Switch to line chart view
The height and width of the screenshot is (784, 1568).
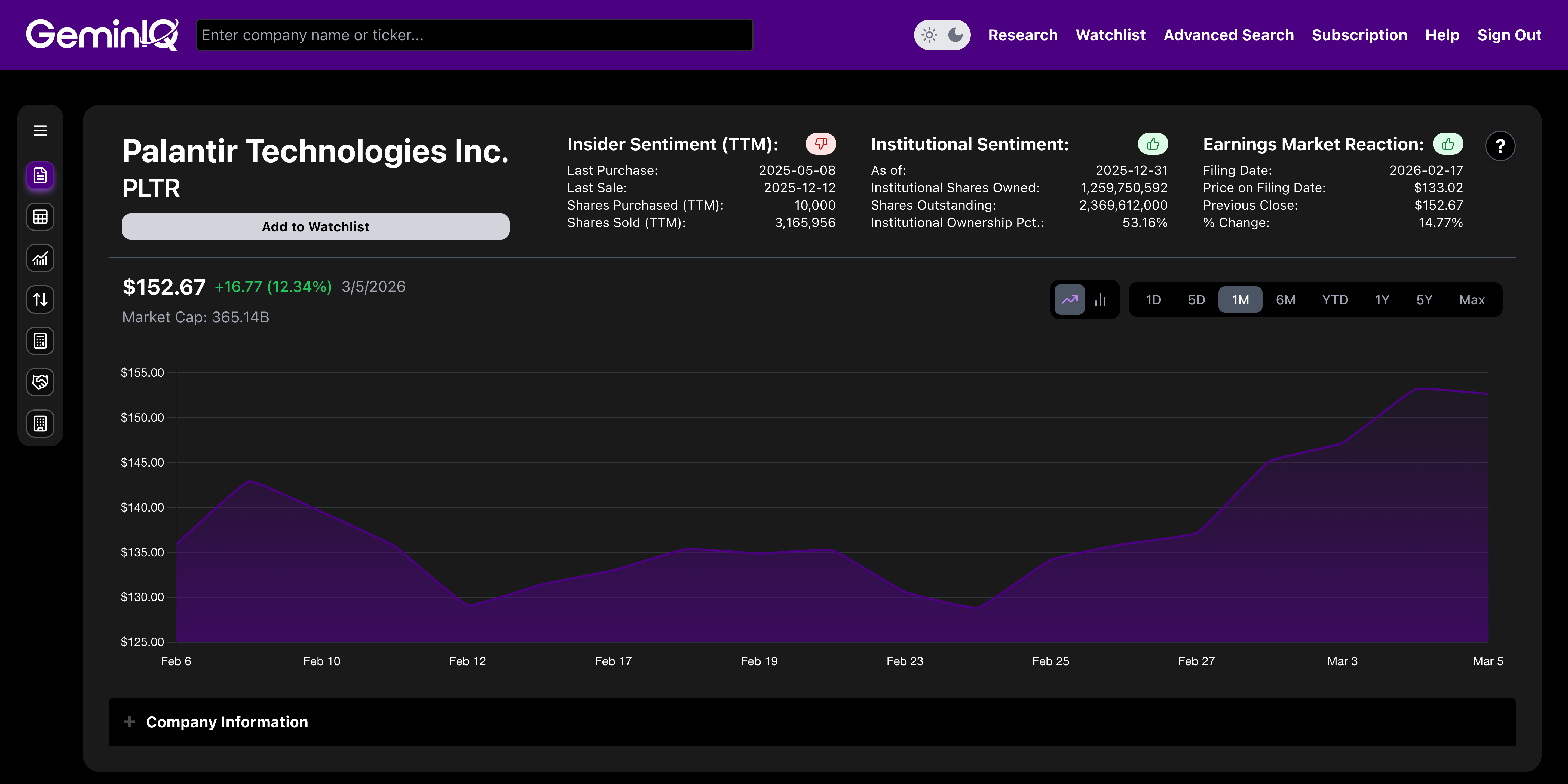[1070, 299]
